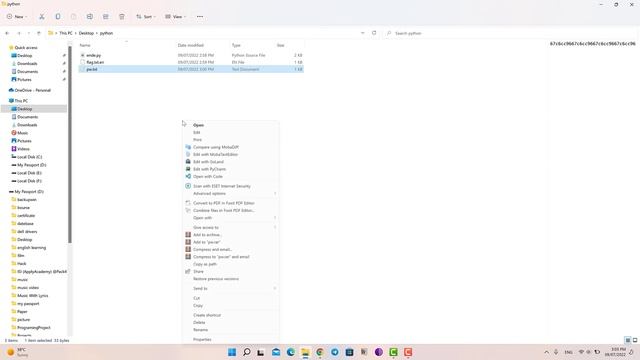Screen dimensions: 640x360
Task: Select Music under This PC
Action: (x=20, y=133)
